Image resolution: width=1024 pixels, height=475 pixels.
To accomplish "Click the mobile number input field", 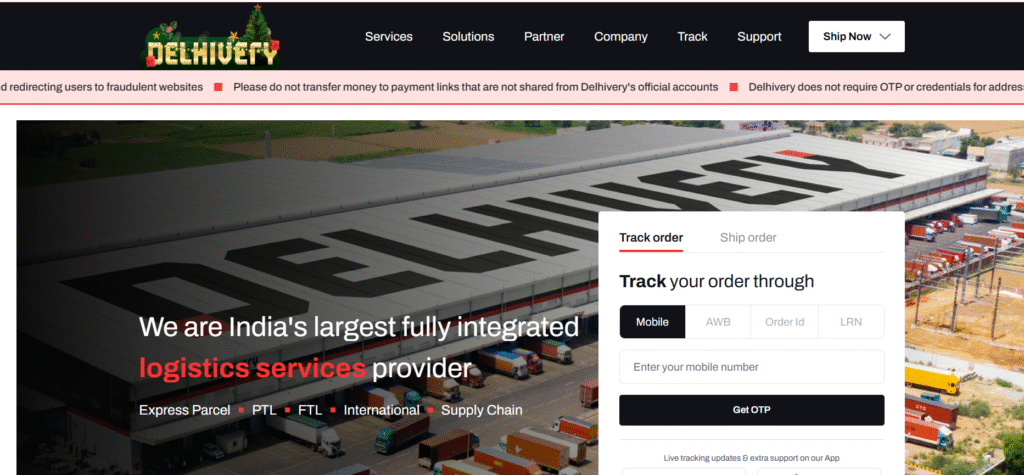I will 752,367.
